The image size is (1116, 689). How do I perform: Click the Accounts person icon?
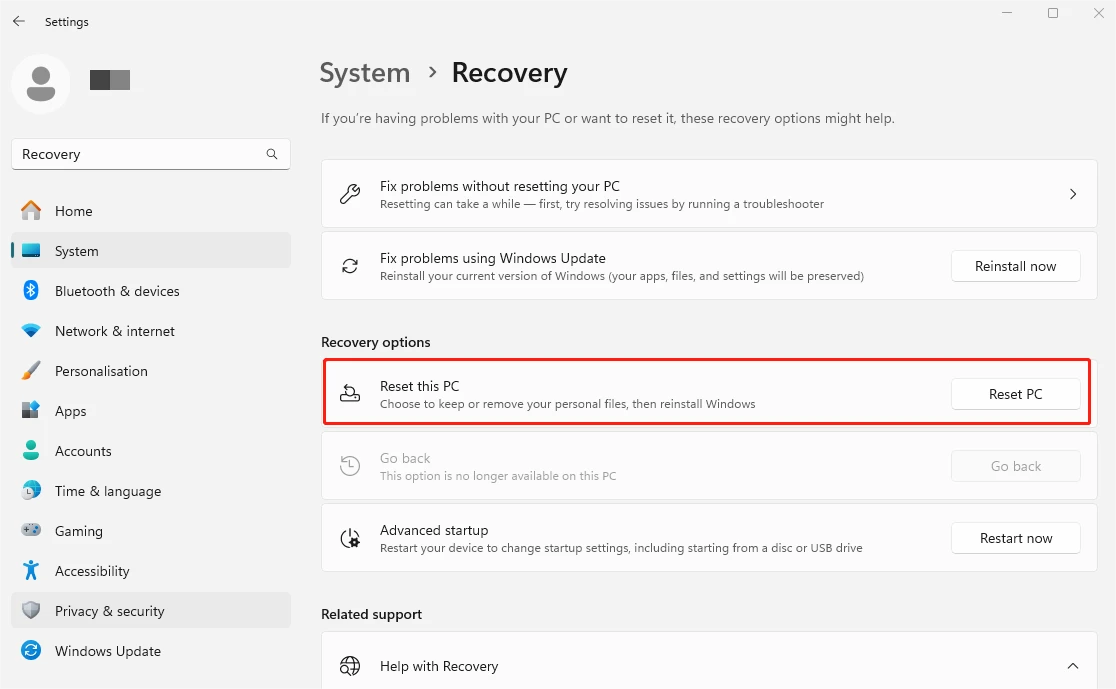point(31,451)
